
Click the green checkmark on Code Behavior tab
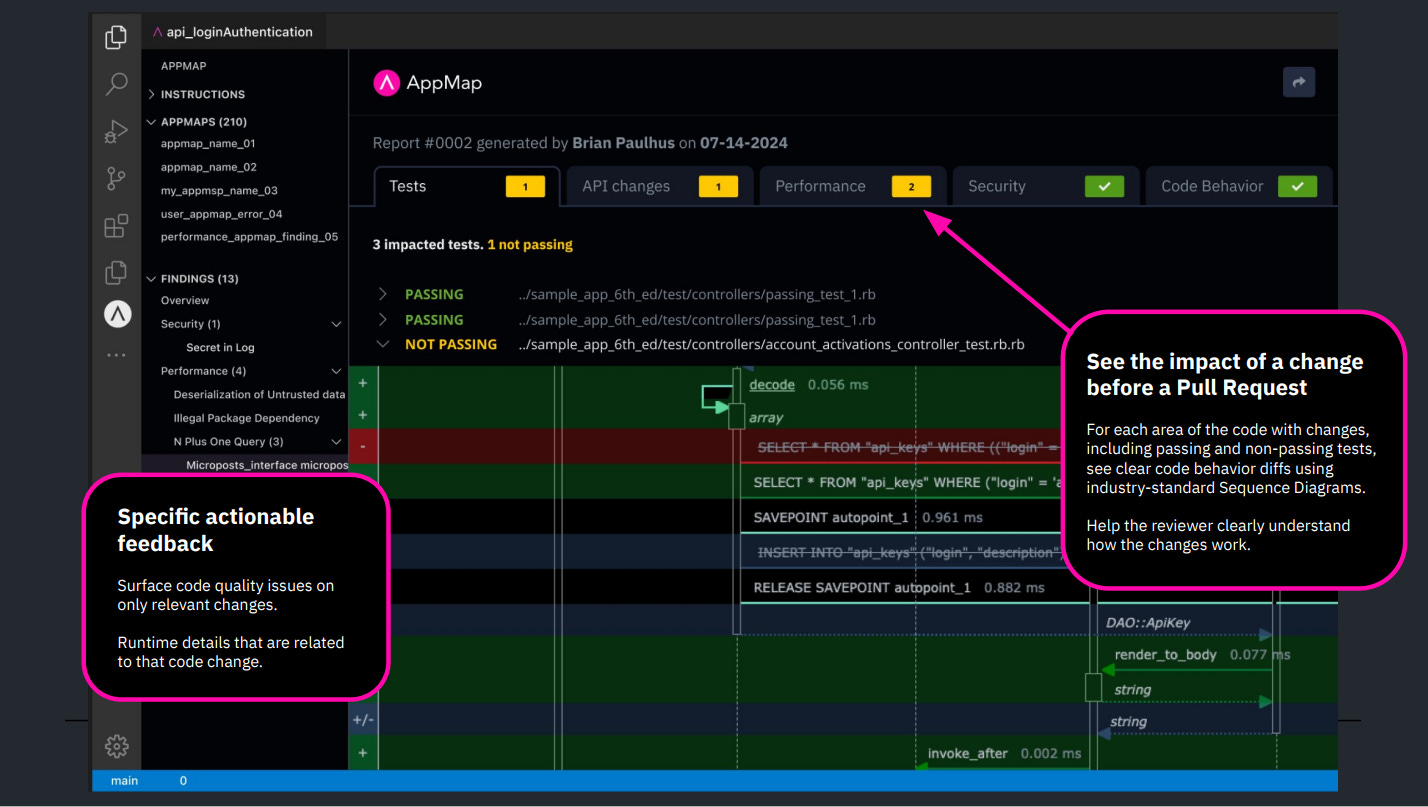point(1297,186)
